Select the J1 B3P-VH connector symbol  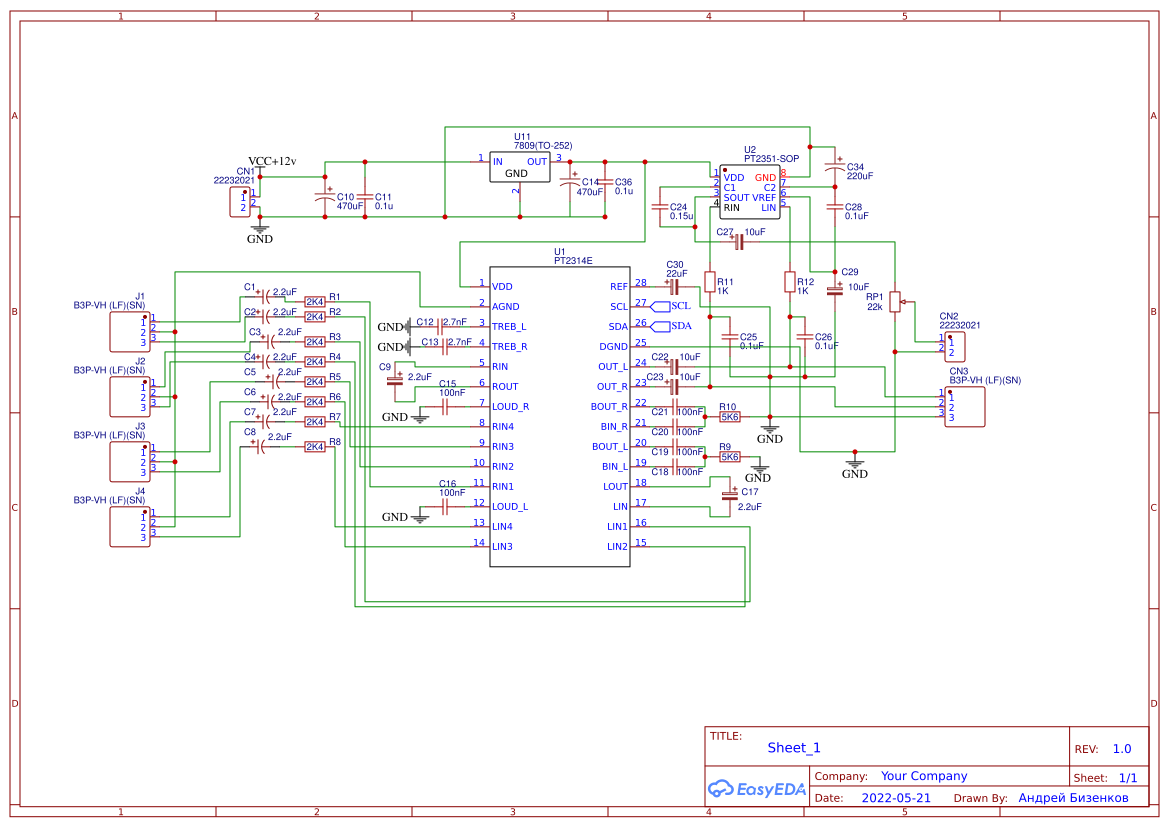128,330
